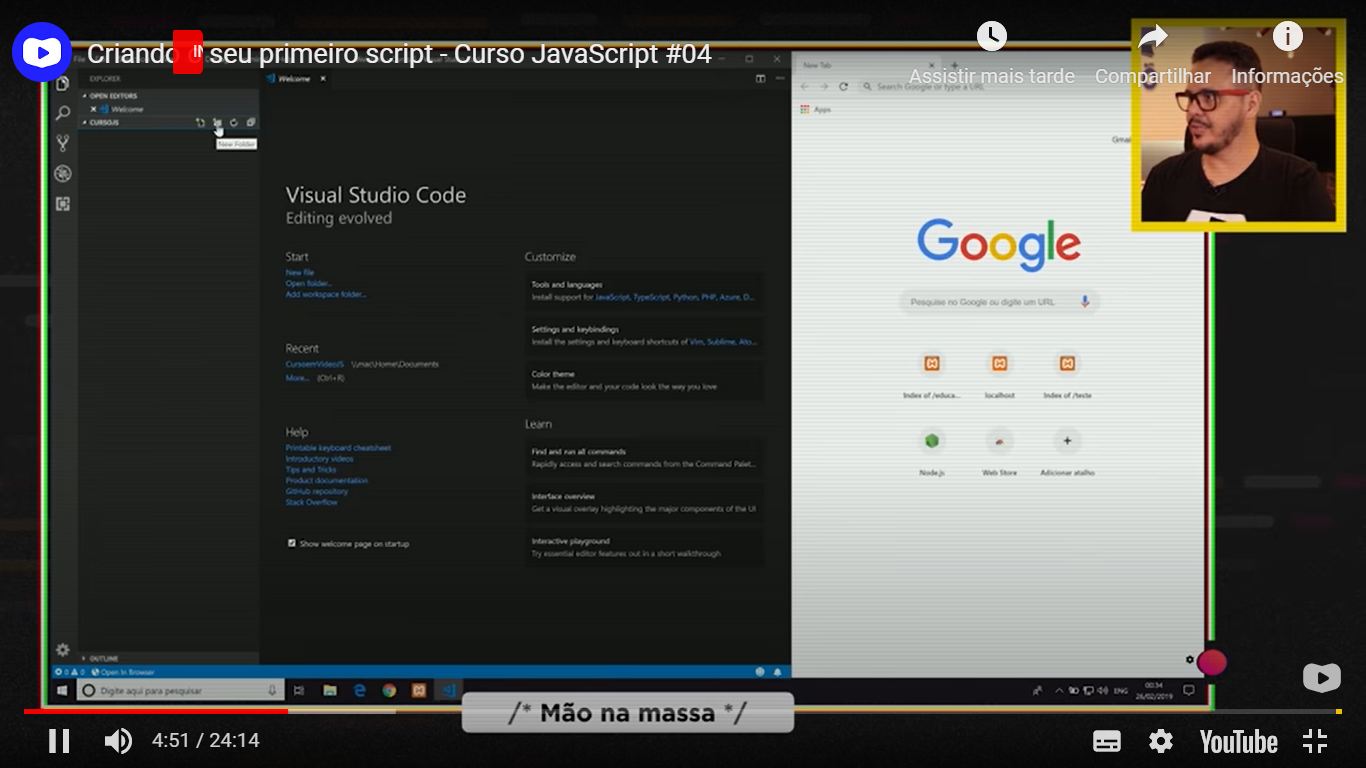This screenshot has width=1366, height=768.
Task: Exit fullscreen mode
Action: [x=1315, y=741]
